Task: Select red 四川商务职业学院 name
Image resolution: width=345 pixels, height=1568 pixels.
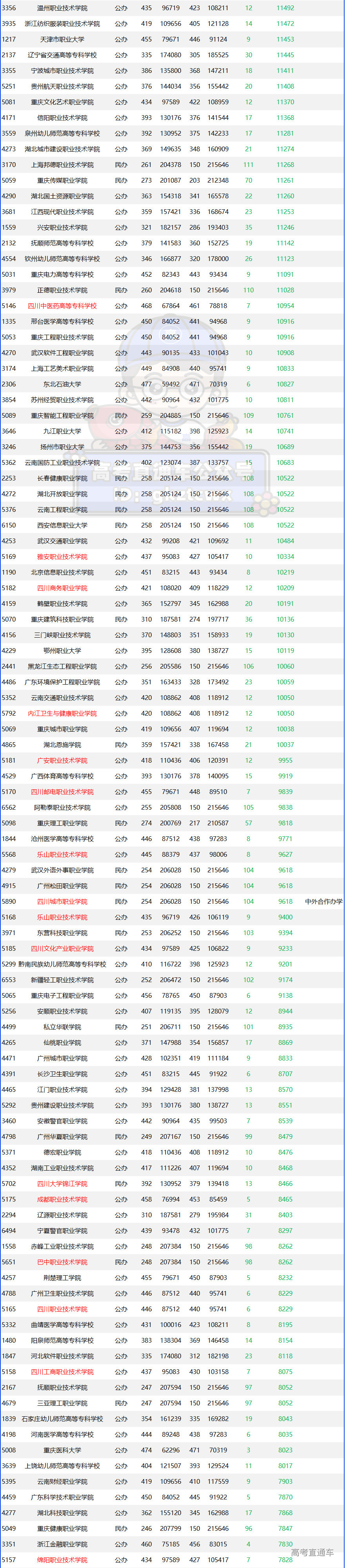Action: coord(62,589)
